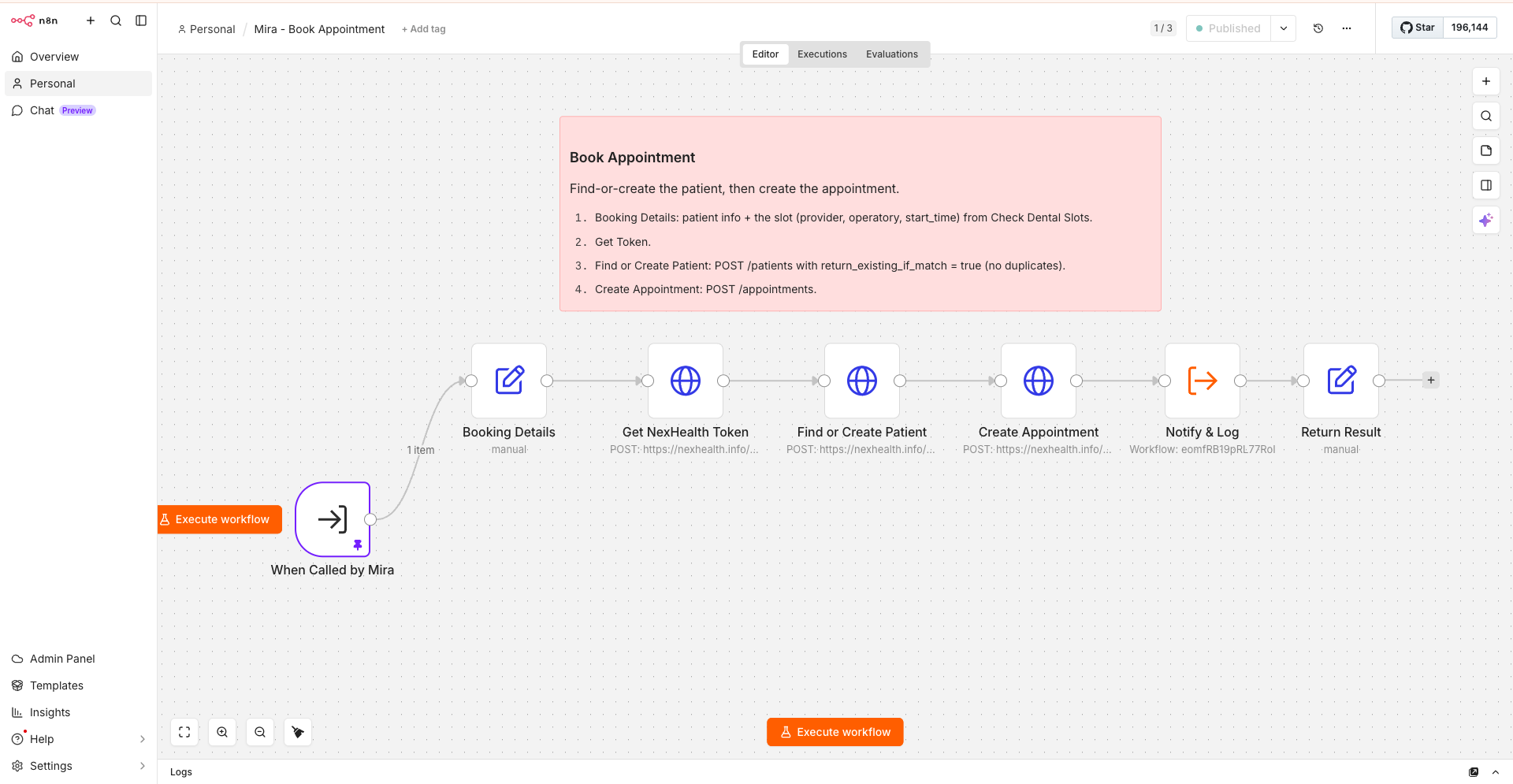
Task: Click Execute workflow button beside trigger node
Action: (220, 519)
